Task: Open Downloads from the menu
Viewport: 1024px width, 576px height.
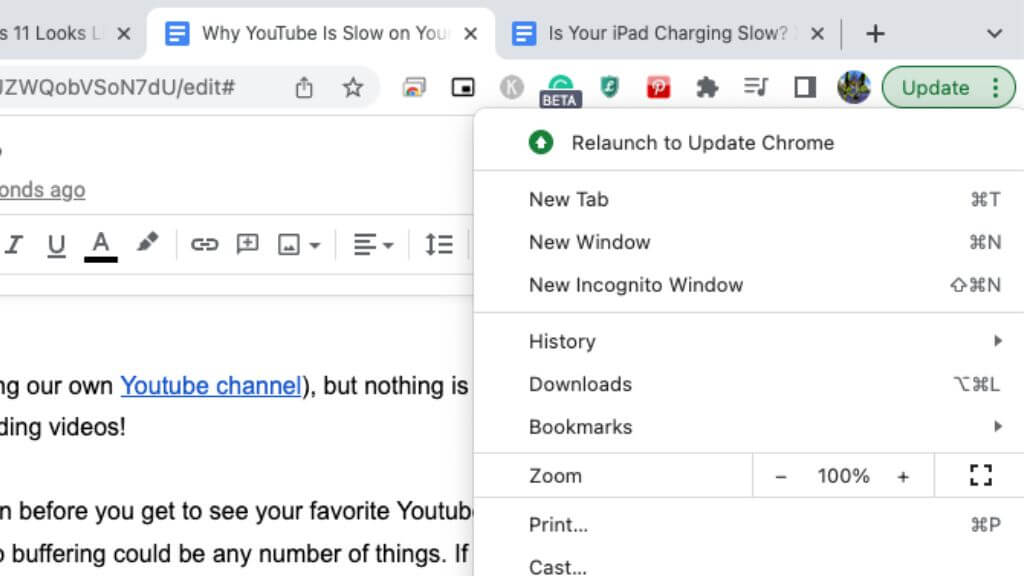Action: tap(748, 384)
